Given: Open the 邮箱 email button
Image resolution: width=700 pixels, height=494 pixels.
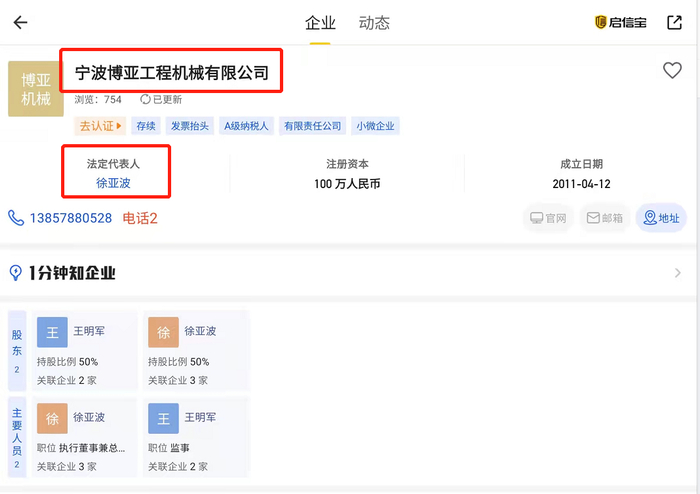Looking at the screenshot, I should coord(605,218).
